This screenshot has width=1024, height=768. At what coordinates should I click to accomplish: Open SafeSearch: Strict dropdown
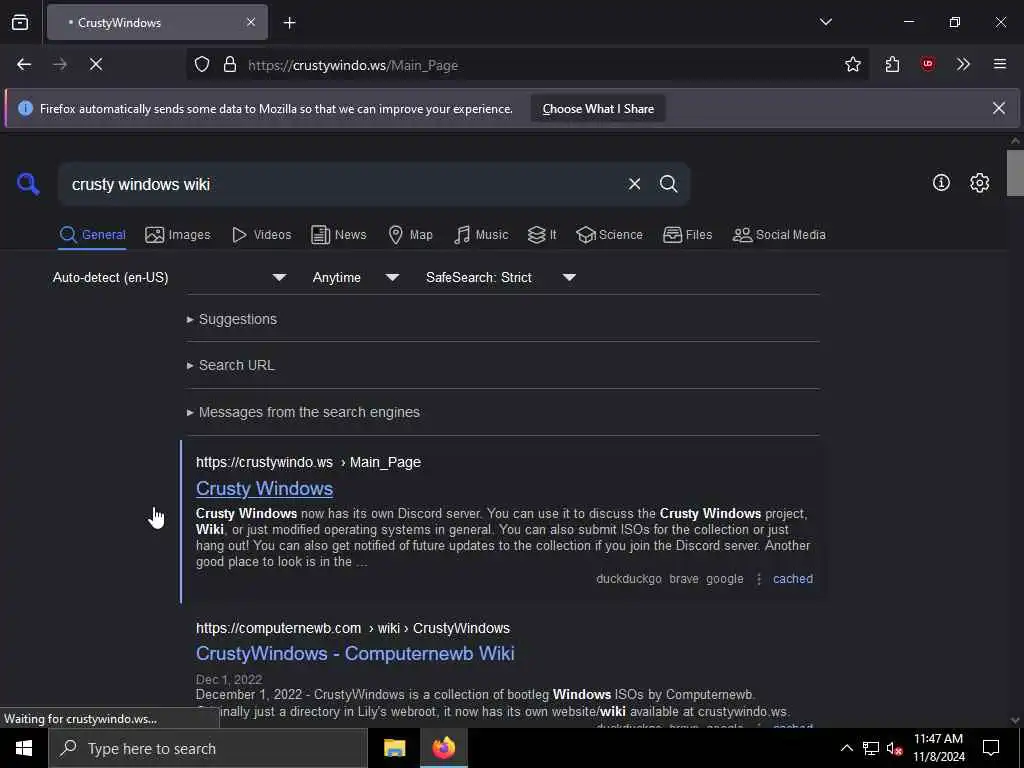pyautogui.click(x=501, y=278)
